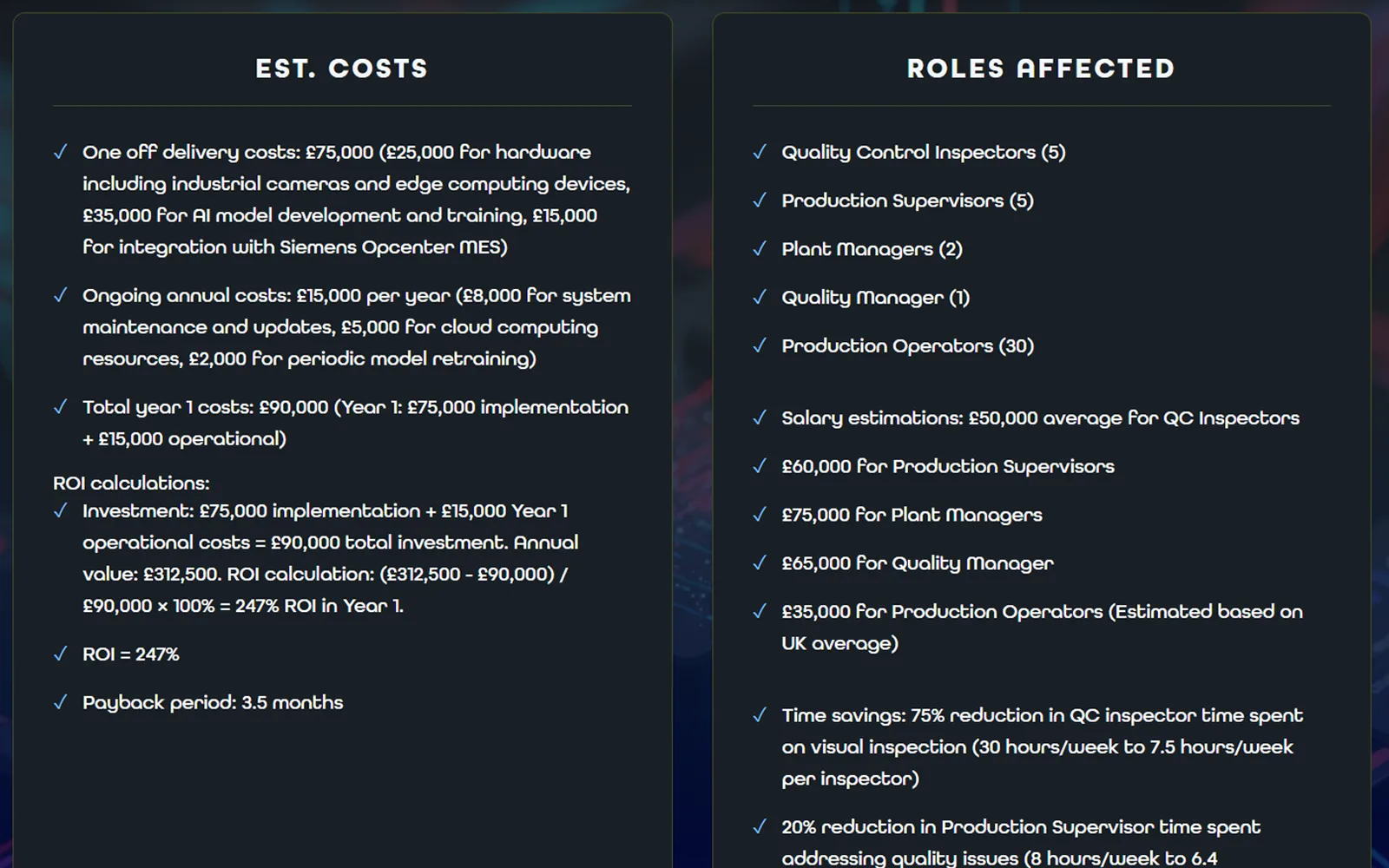Click the checkmark beside Total year 1 costs
Screen dimensions: 1389x868
pos(60,407)
